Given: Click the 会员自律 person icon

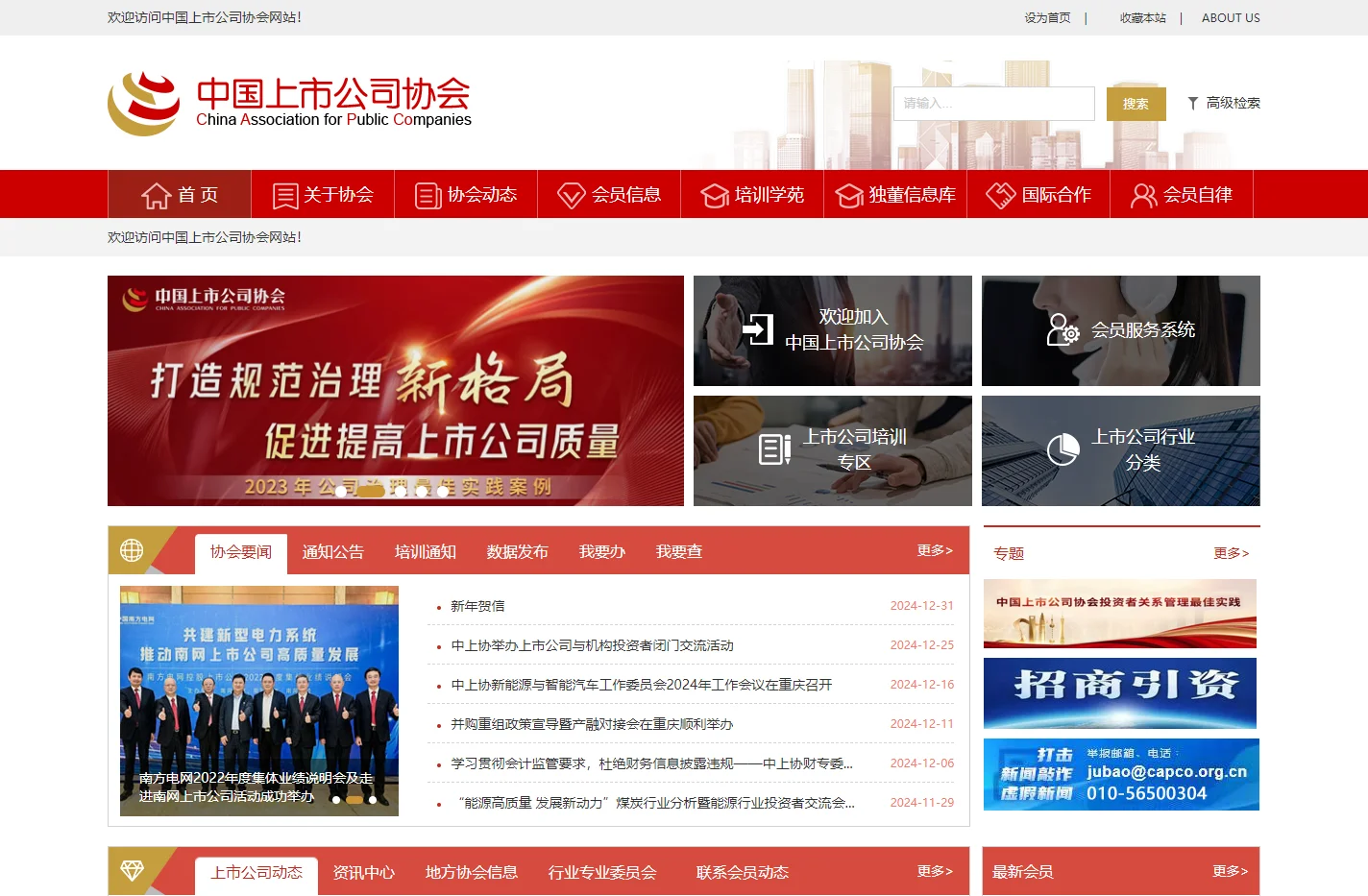Looking at the screenshot, I should coord(1143,196).
